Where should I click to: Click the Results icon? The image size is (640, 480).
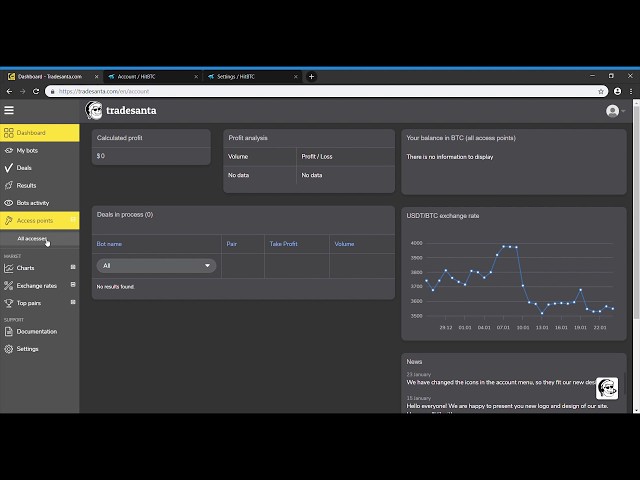coord(9,185)
